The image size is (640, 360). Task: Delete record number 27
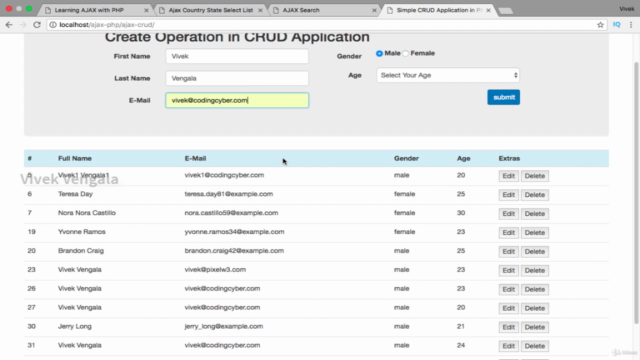tap(535, 308)
